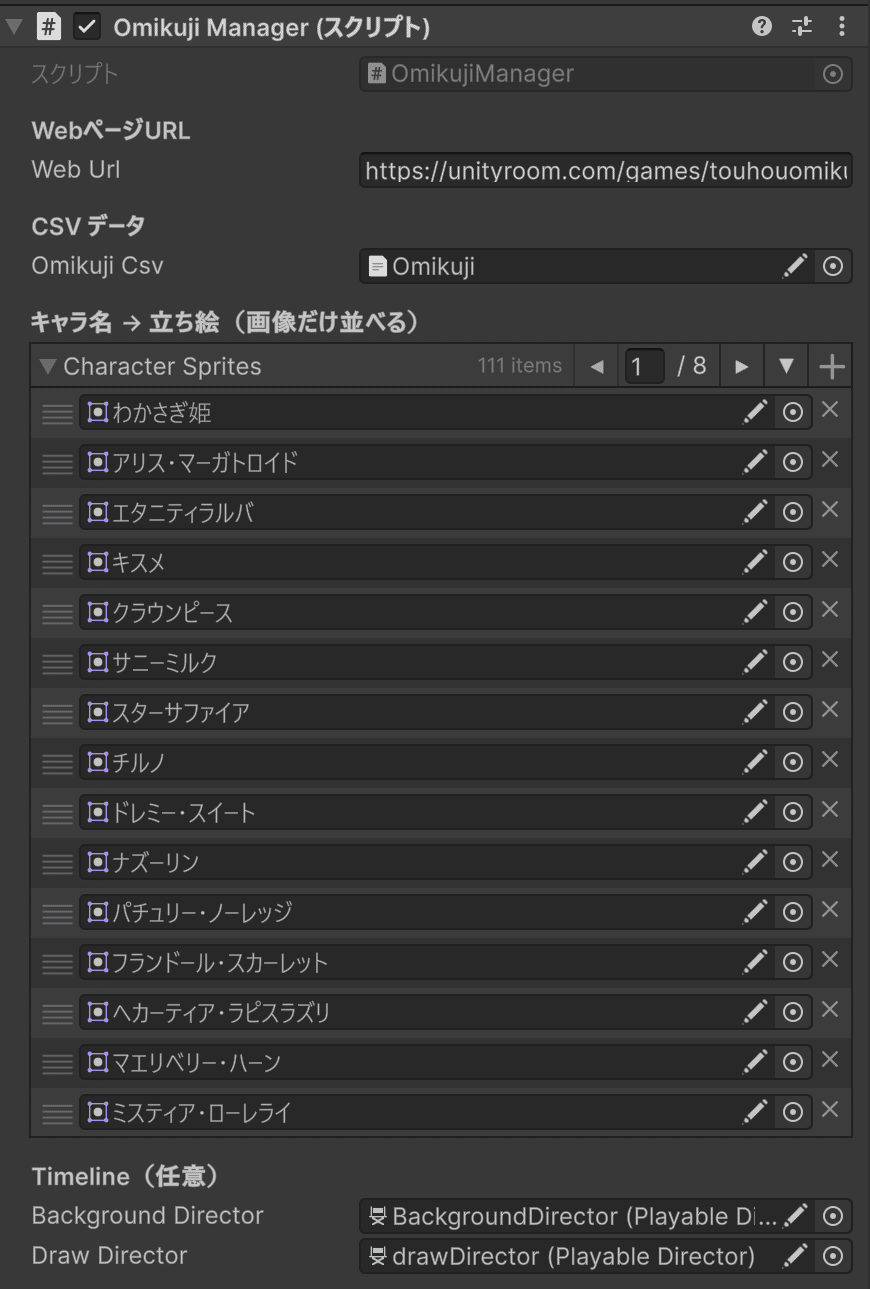Screen dimensions: 870x1289
Task: Collapse the Character Sprites array foldout
Action: (46, 366)
